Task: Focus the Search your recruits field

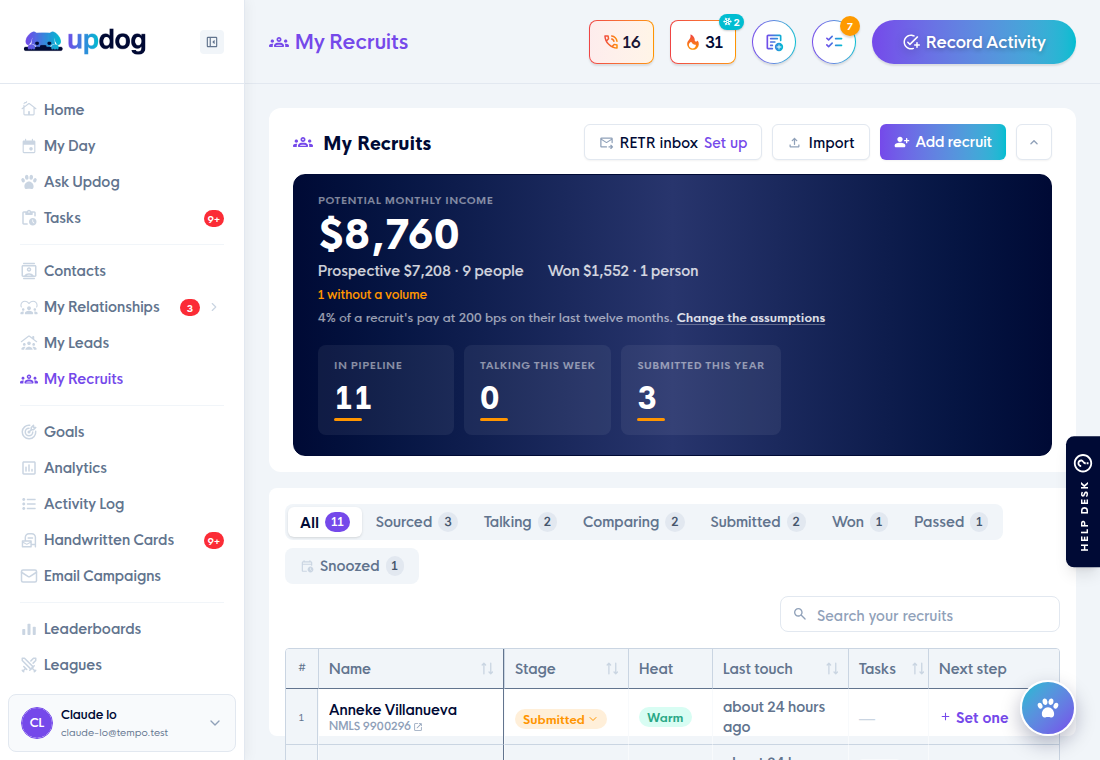Action: pos(920,615)
